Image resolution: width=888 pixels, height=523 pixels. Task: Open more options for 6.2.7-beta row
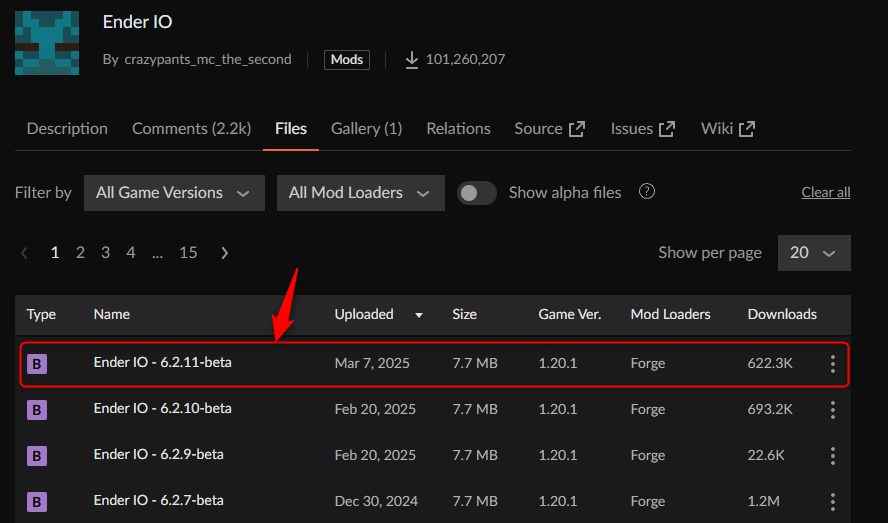point(832,501)
